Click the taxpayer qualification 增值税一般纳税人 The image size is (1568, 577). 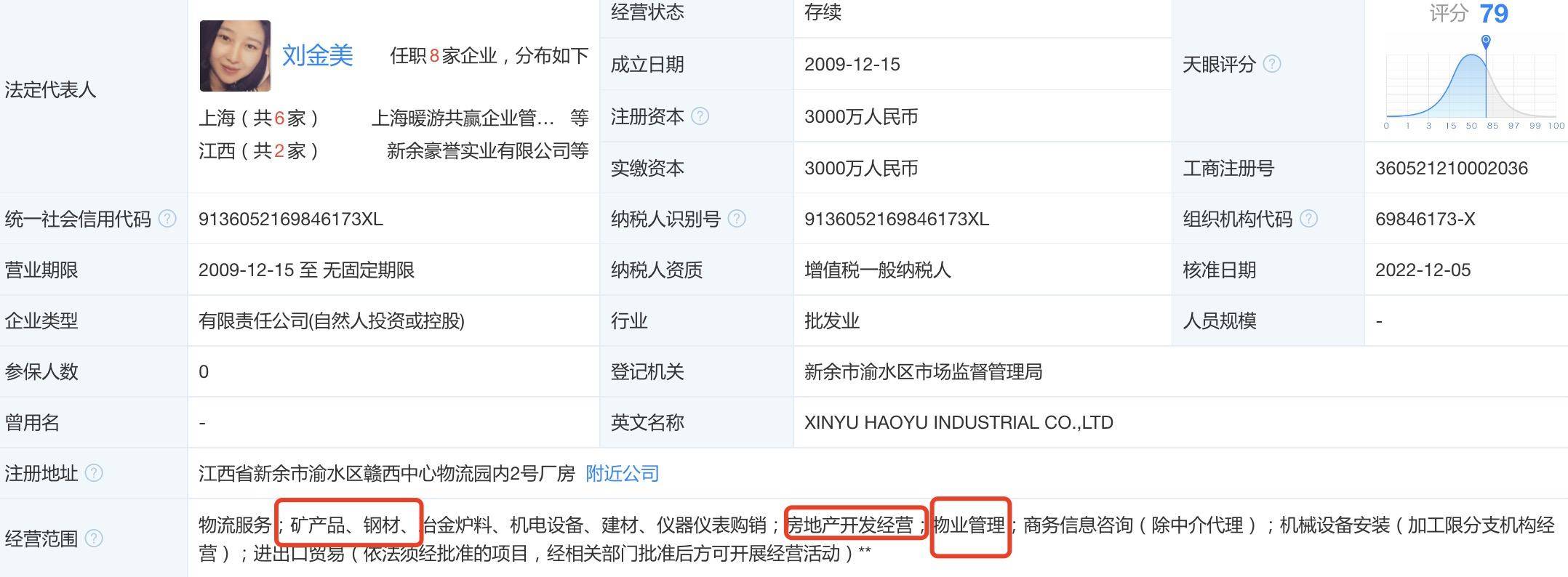(878, 270)
